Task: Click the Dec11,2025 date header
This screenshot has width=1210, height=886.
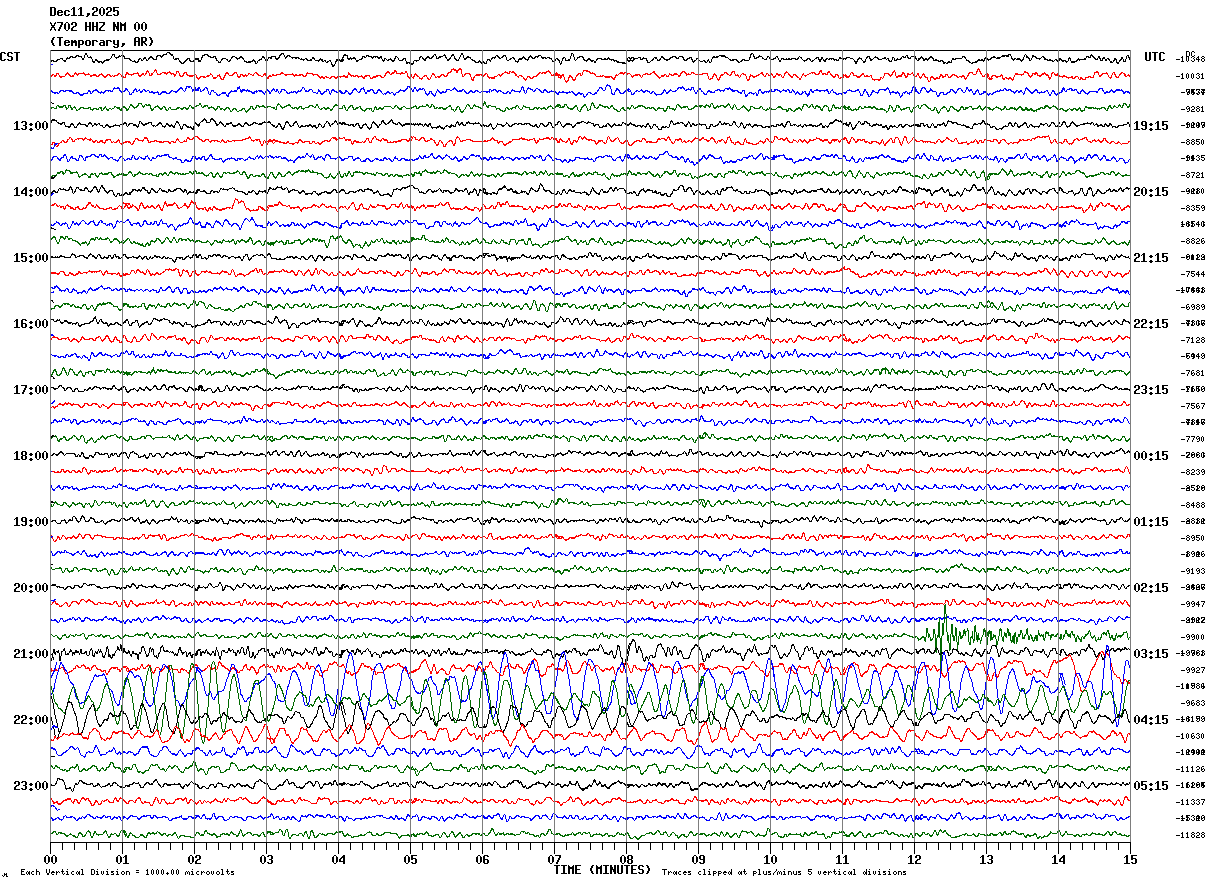Action: coord(84,12)
